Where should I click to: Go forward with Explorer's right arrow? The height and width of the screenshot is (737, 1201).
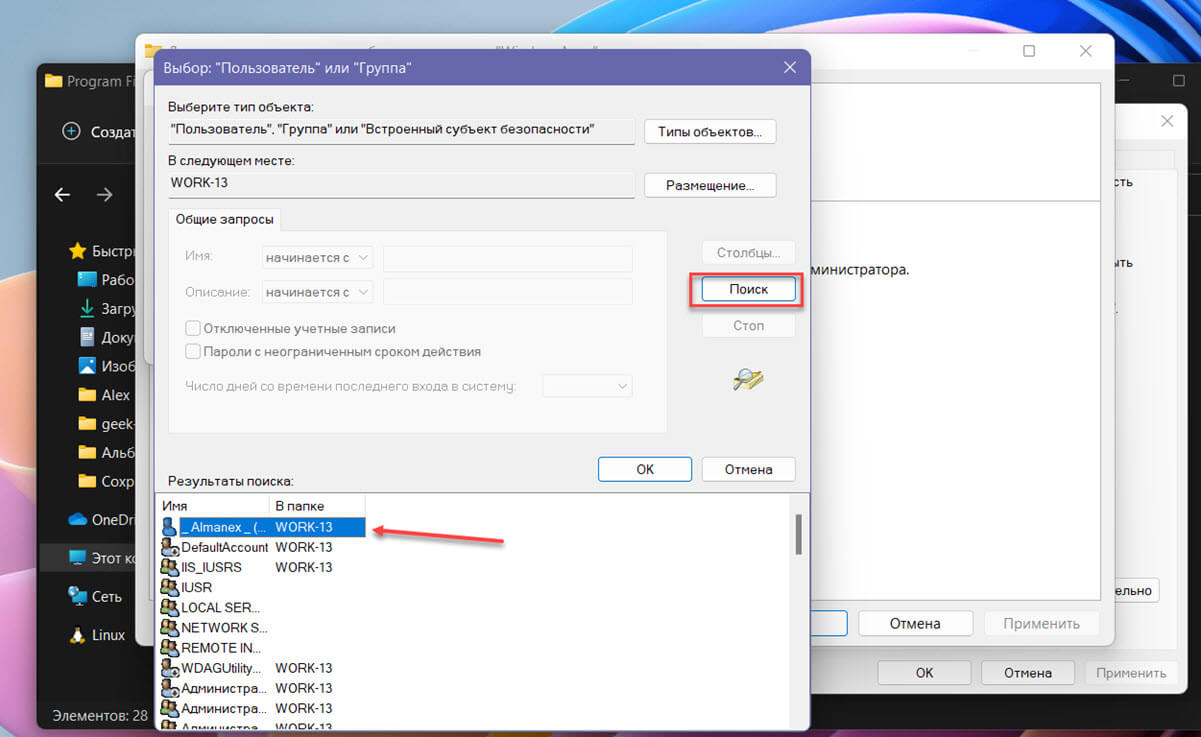104,195
